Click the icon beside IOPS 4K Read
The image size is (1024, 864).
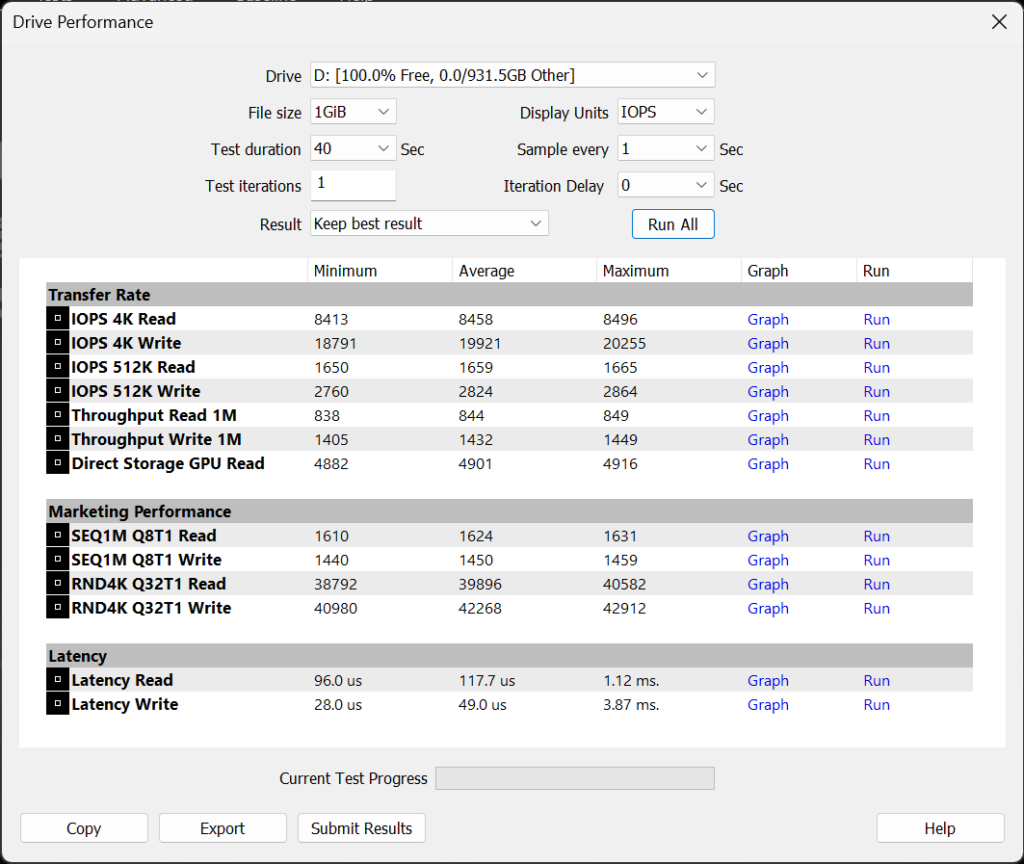point(57,319)
